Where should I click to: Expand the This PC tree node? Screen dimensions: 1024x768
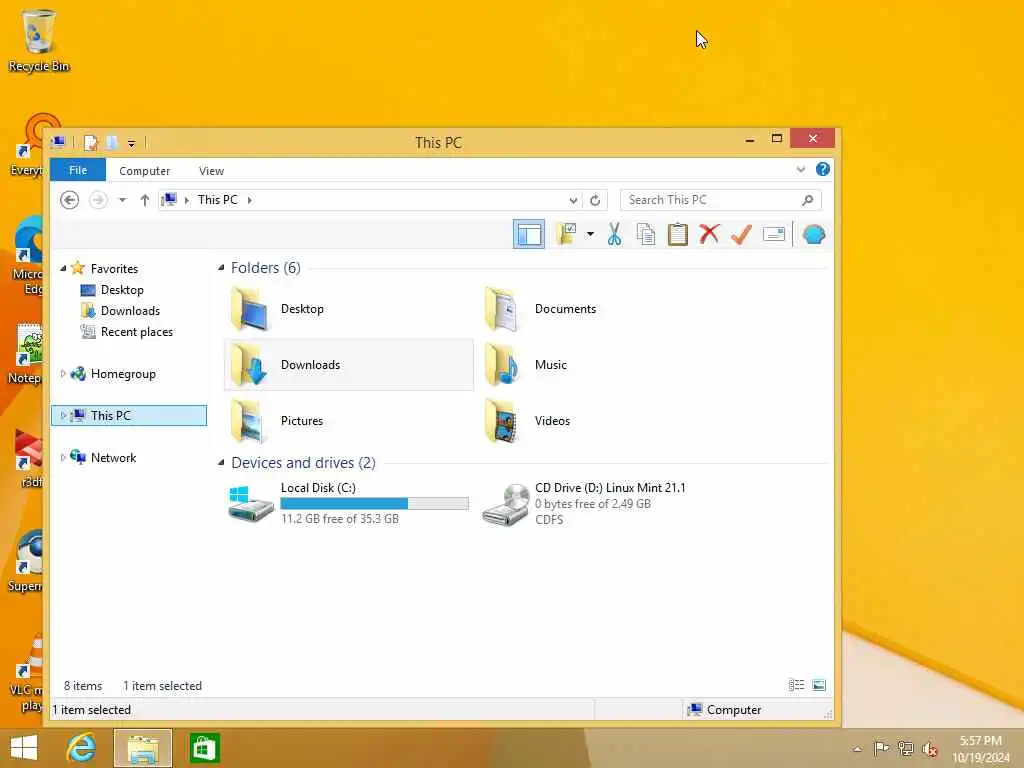(63, 415)
